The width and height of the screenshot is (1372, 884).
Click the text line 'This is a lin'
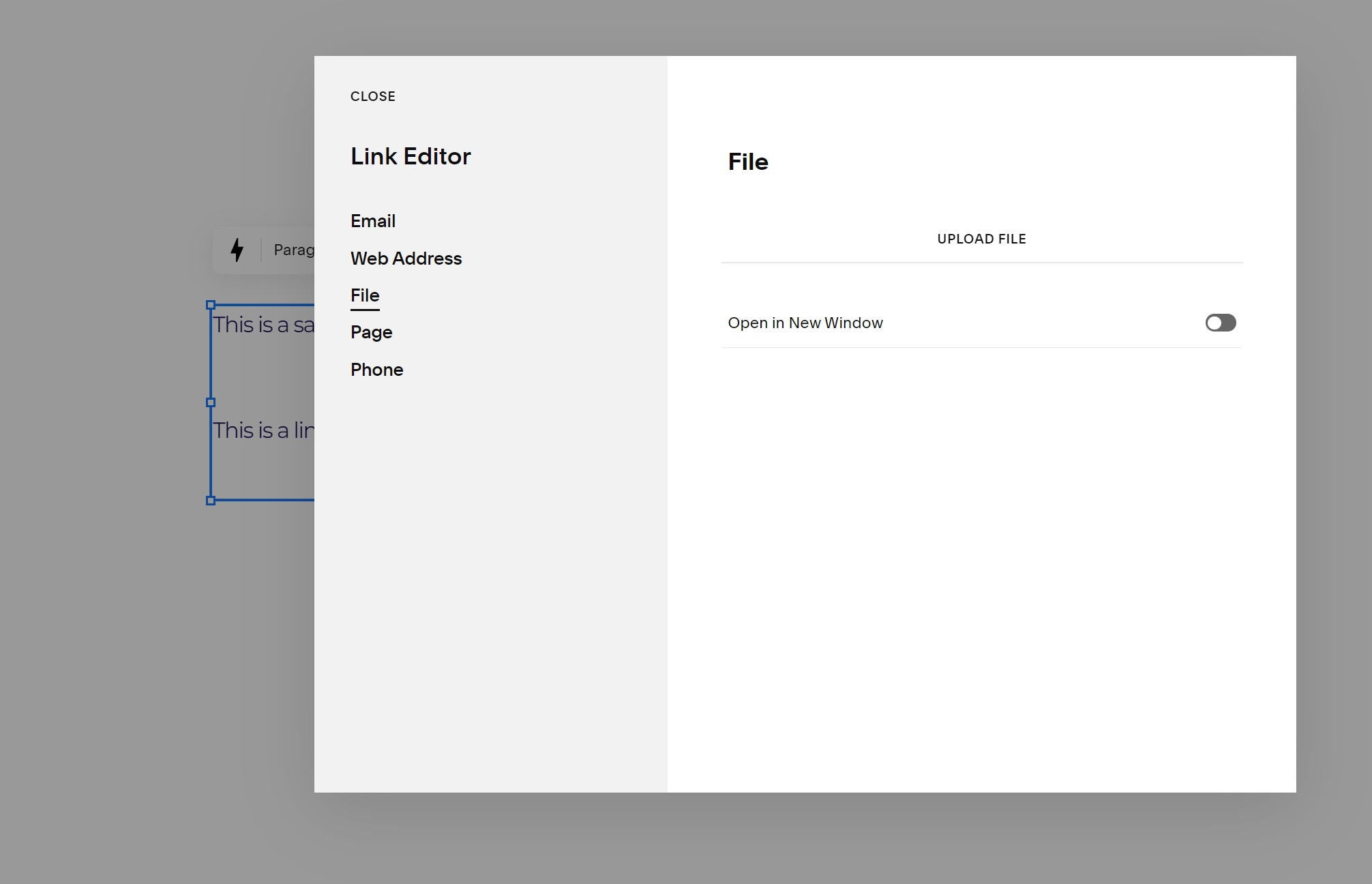coord(263,430)
